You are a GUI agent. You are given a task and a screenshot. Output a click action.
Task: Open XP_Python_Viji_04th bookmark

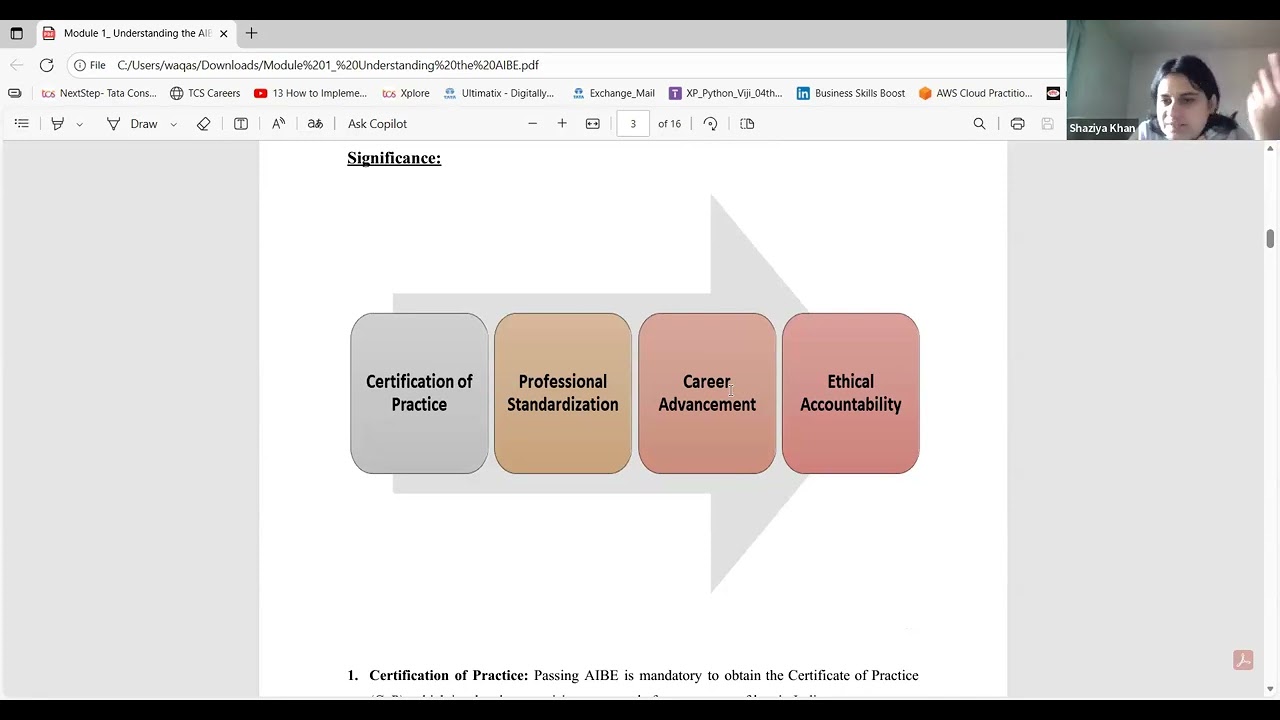(x=725, y=93)
